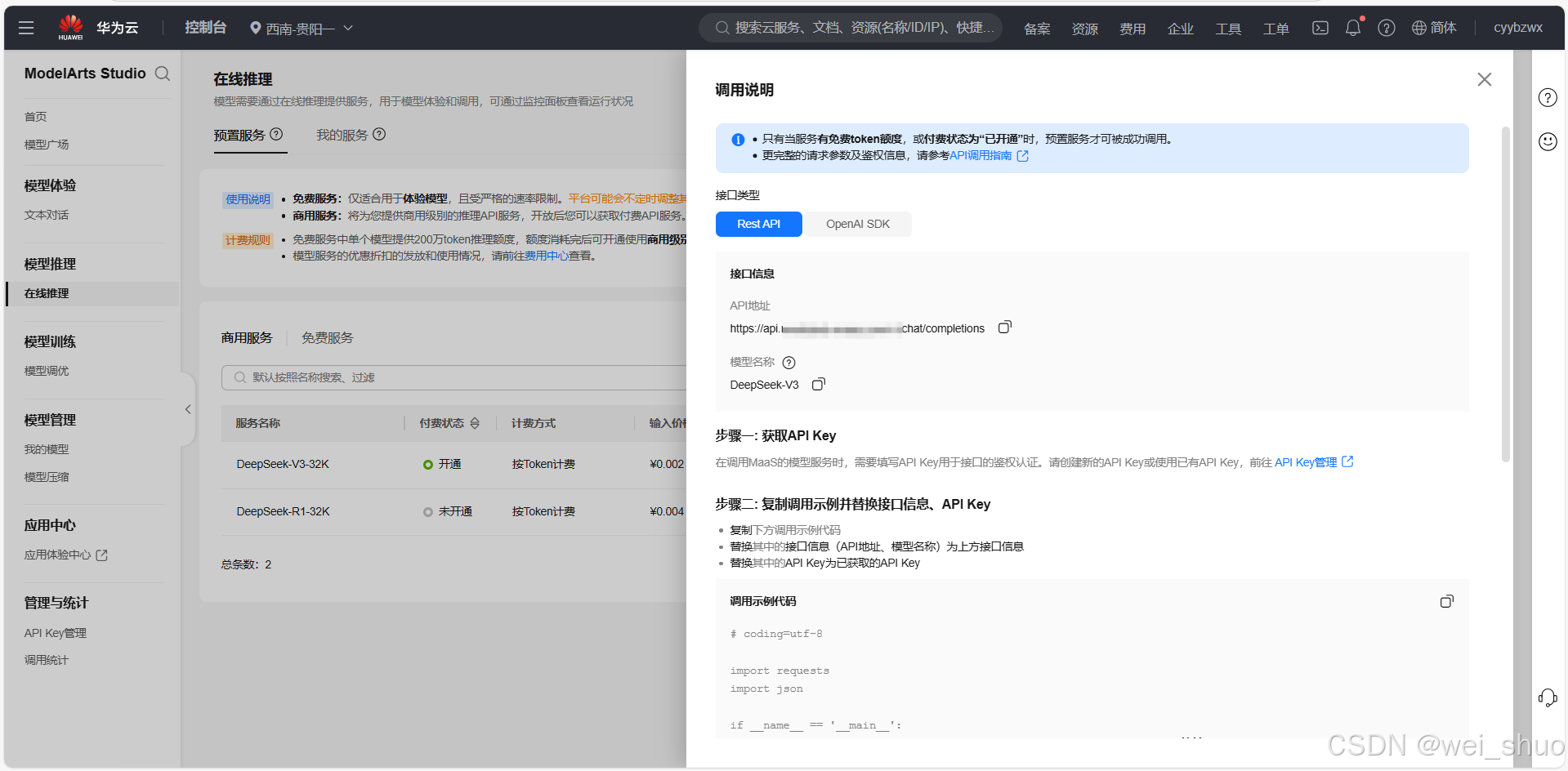Click the 开通 status of DeepSeek-V3-32K
This screenshot has width=1568, height=771.
(442, 464)
